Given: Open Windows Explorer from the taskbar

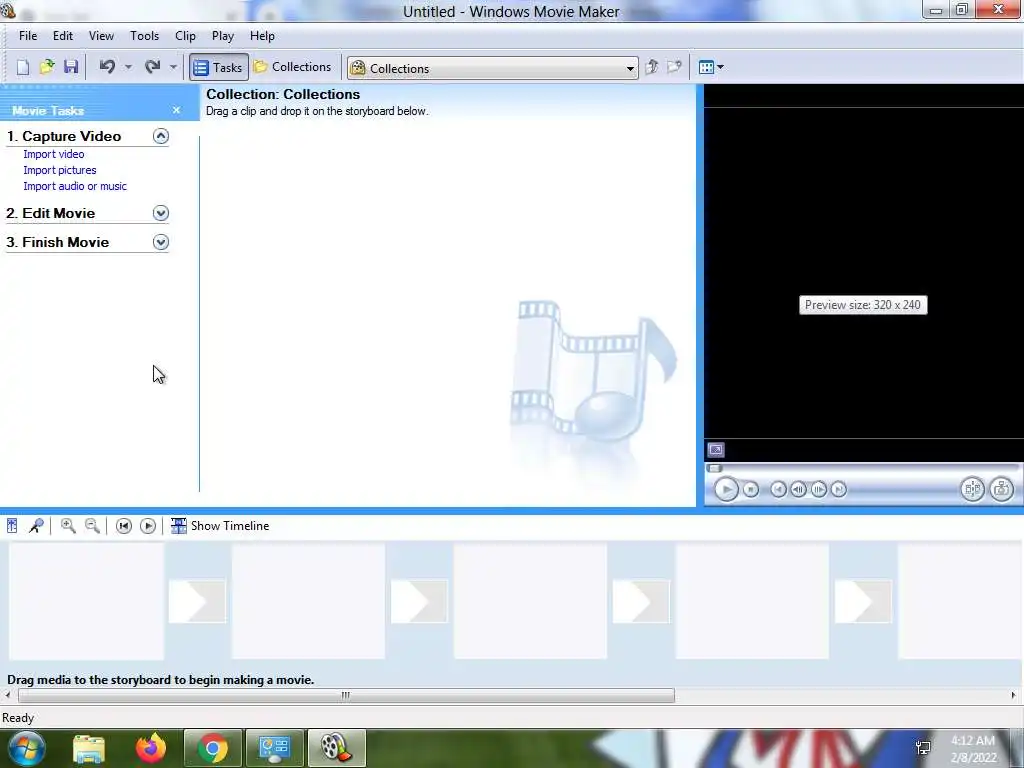Looking at the screenshot, I should coord(89,748).
